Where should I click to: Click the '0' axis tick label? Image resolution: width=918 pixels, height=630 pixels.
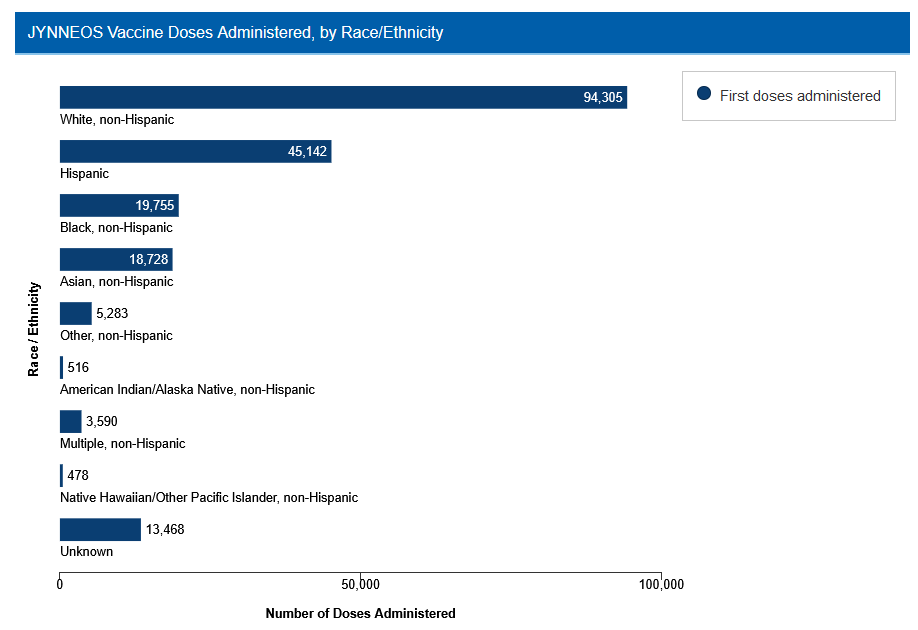pos(60,584)
